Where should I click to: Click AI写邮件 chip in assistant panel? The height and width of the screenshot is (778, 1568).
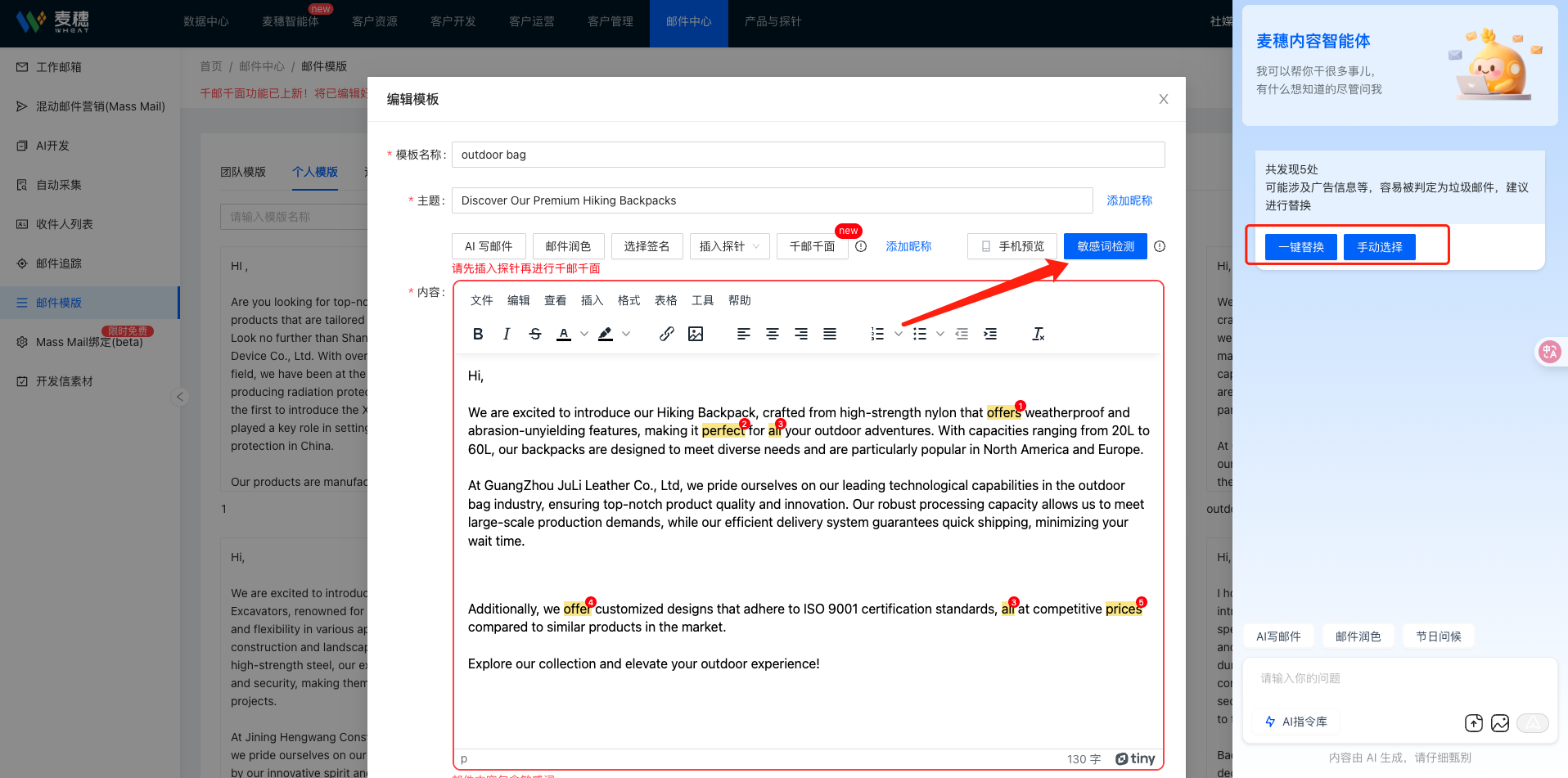(x=1278, y=636)
